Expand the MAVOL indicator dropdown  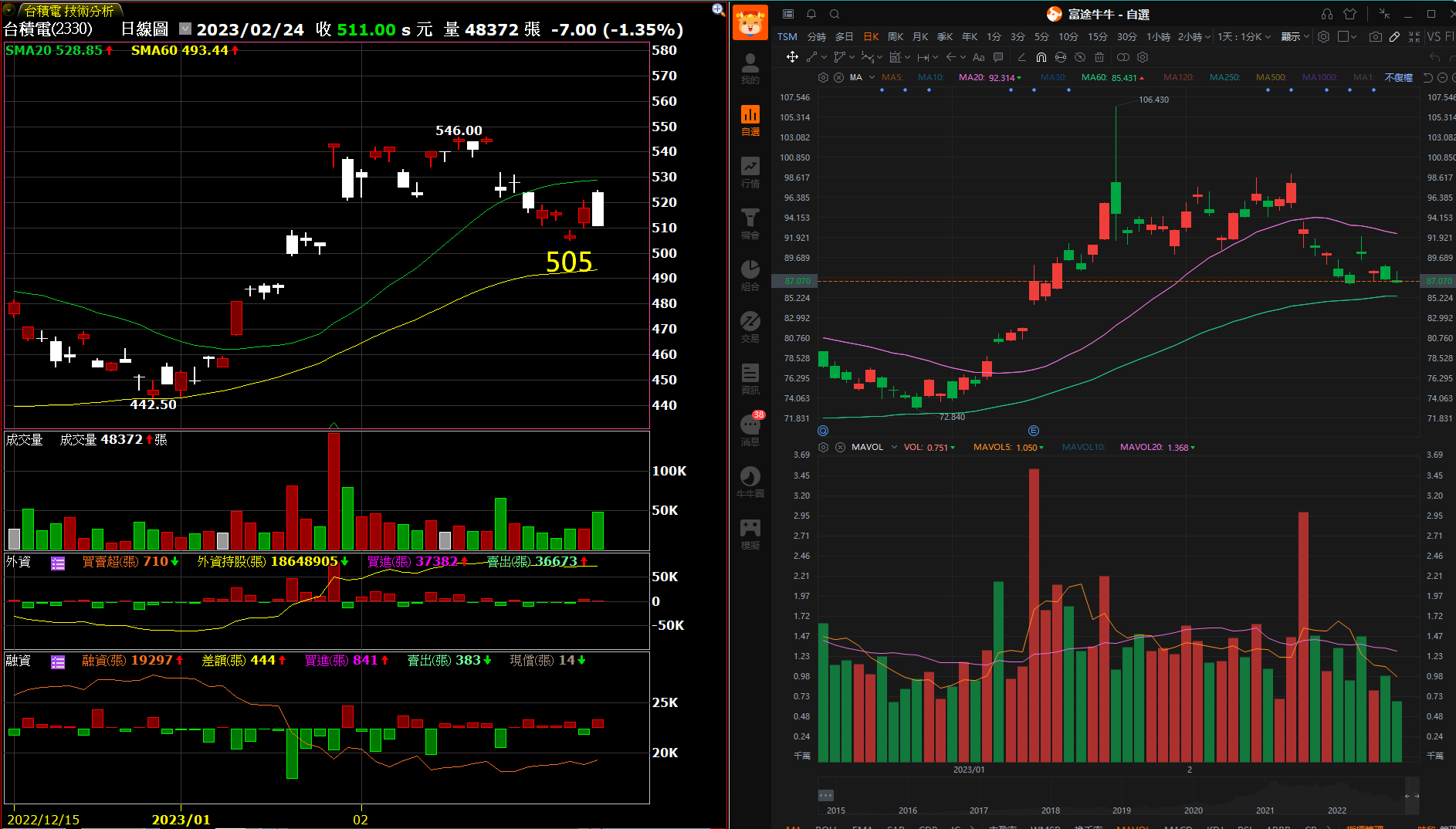pos(894,447)
